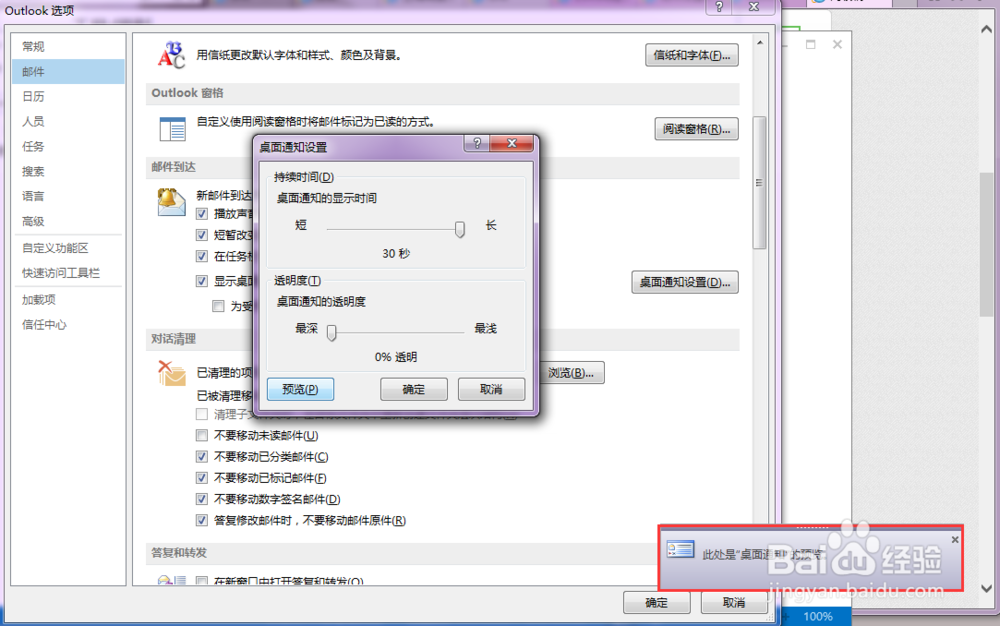Click the 100% zoom indicator in background window
The width and height of the screenshot is (1000, 626).
point(818,616)
